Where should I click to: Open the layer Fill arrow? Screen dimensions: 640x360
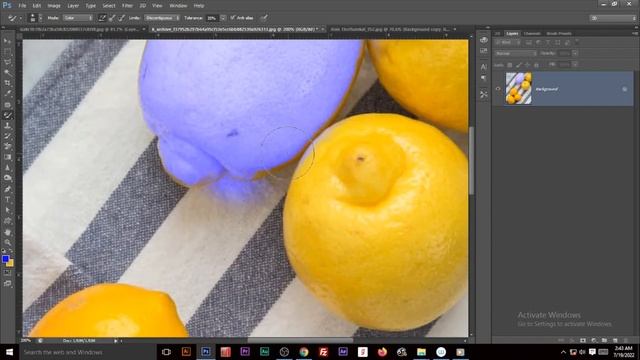(575, 64)
